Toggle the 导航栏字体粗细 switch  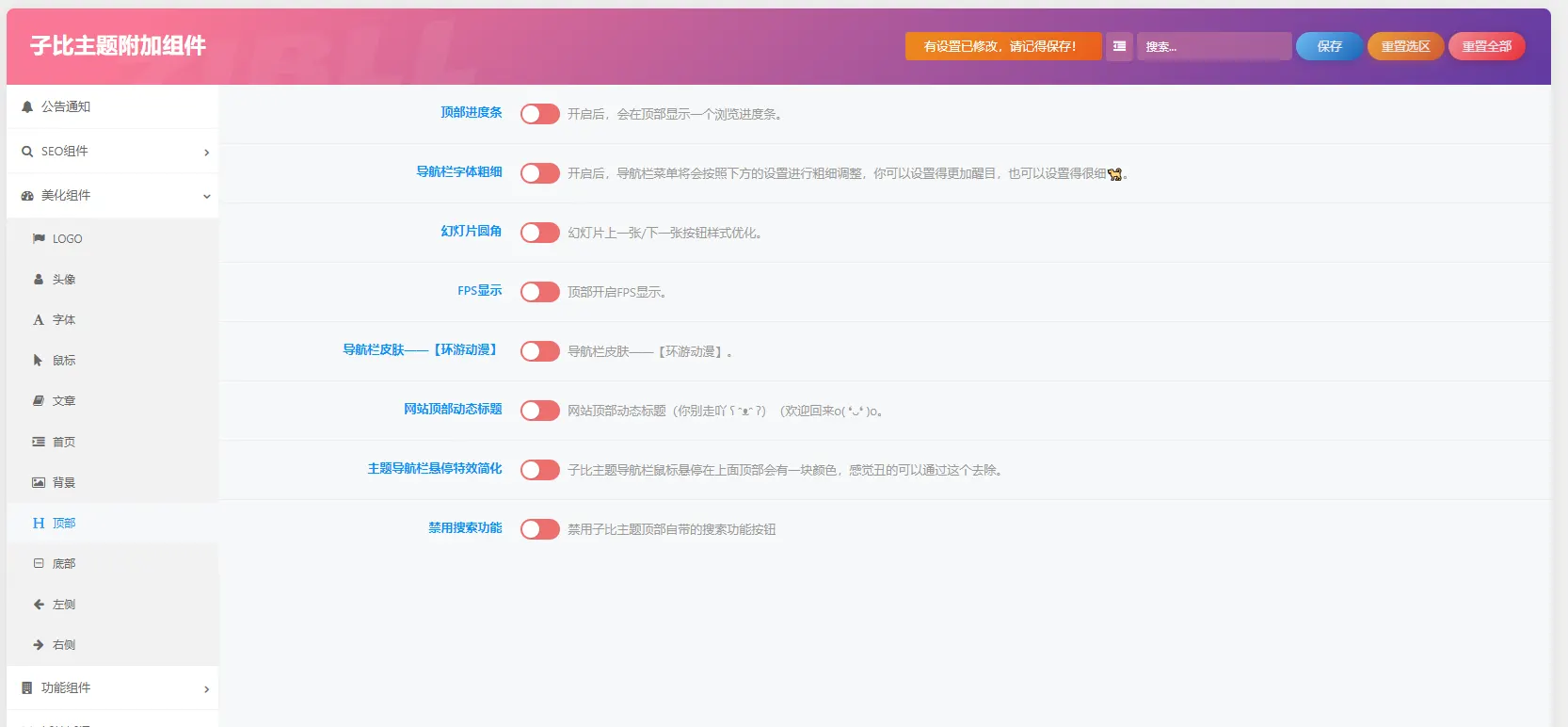[540, 173]
